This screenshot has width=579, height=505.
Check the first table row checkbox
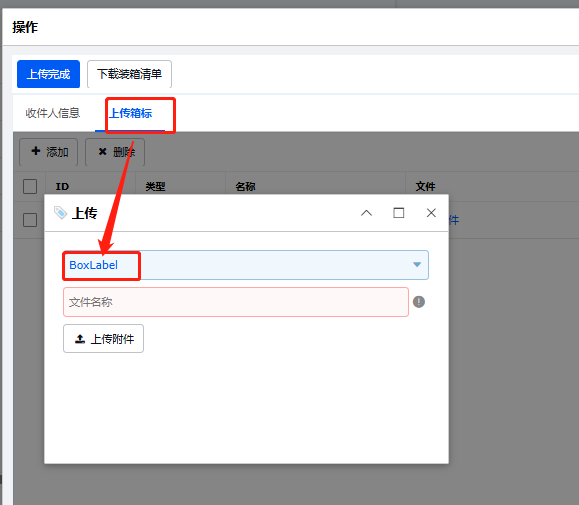tap(30, 220)
